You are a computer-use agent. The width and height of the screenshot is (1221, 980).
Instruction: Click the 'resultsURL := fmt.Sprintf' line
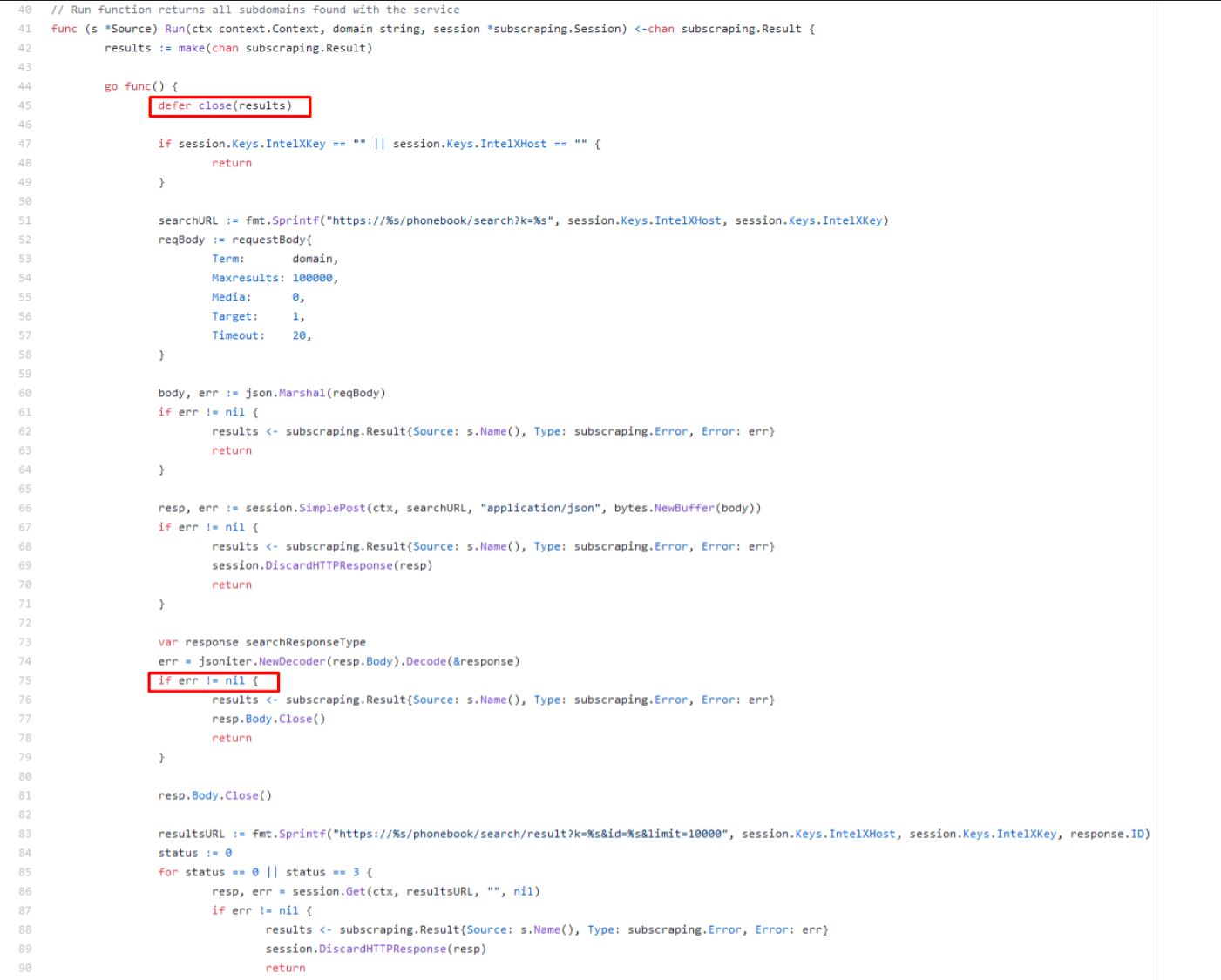(x=654, y=834)
